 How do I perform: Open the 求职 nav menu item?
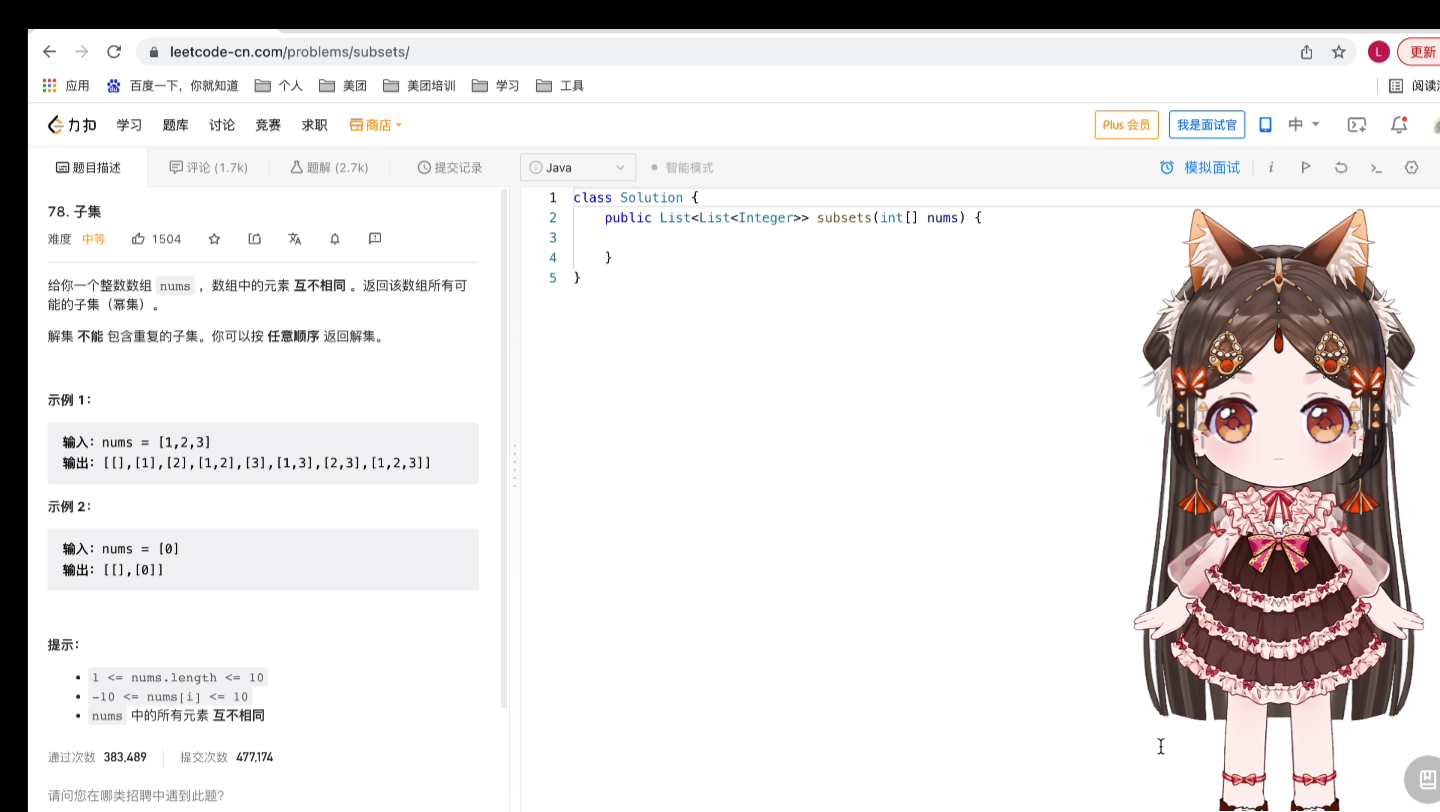314,125
